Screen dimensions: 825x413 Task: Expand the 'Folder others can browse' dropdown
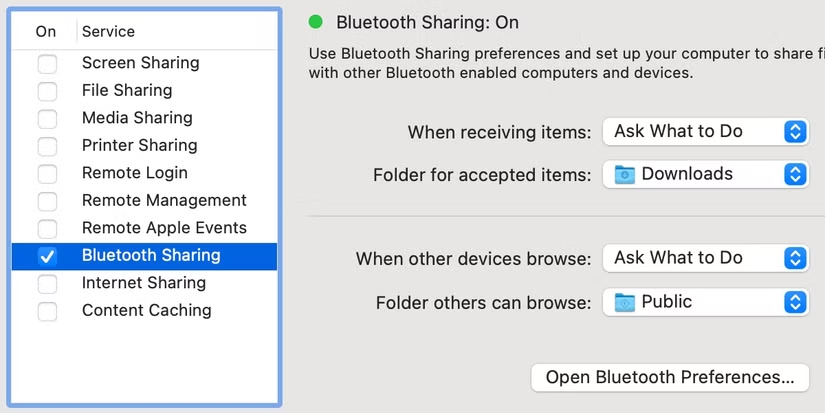tap(704, 302)
